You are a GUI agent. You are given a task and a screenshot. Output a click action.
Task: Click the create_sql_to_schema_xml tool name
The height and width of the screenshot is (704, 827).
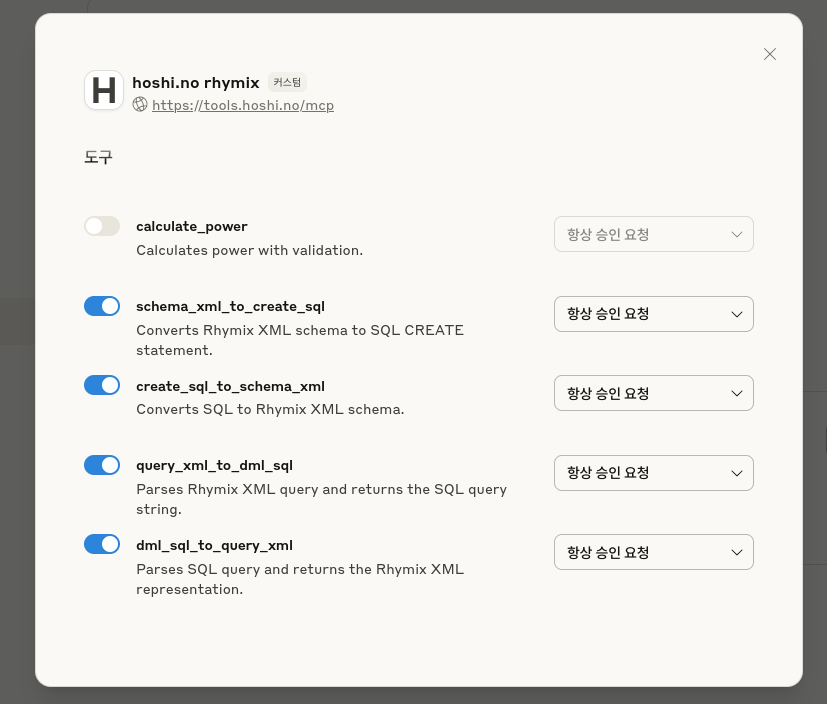click(x=230, y=387)
